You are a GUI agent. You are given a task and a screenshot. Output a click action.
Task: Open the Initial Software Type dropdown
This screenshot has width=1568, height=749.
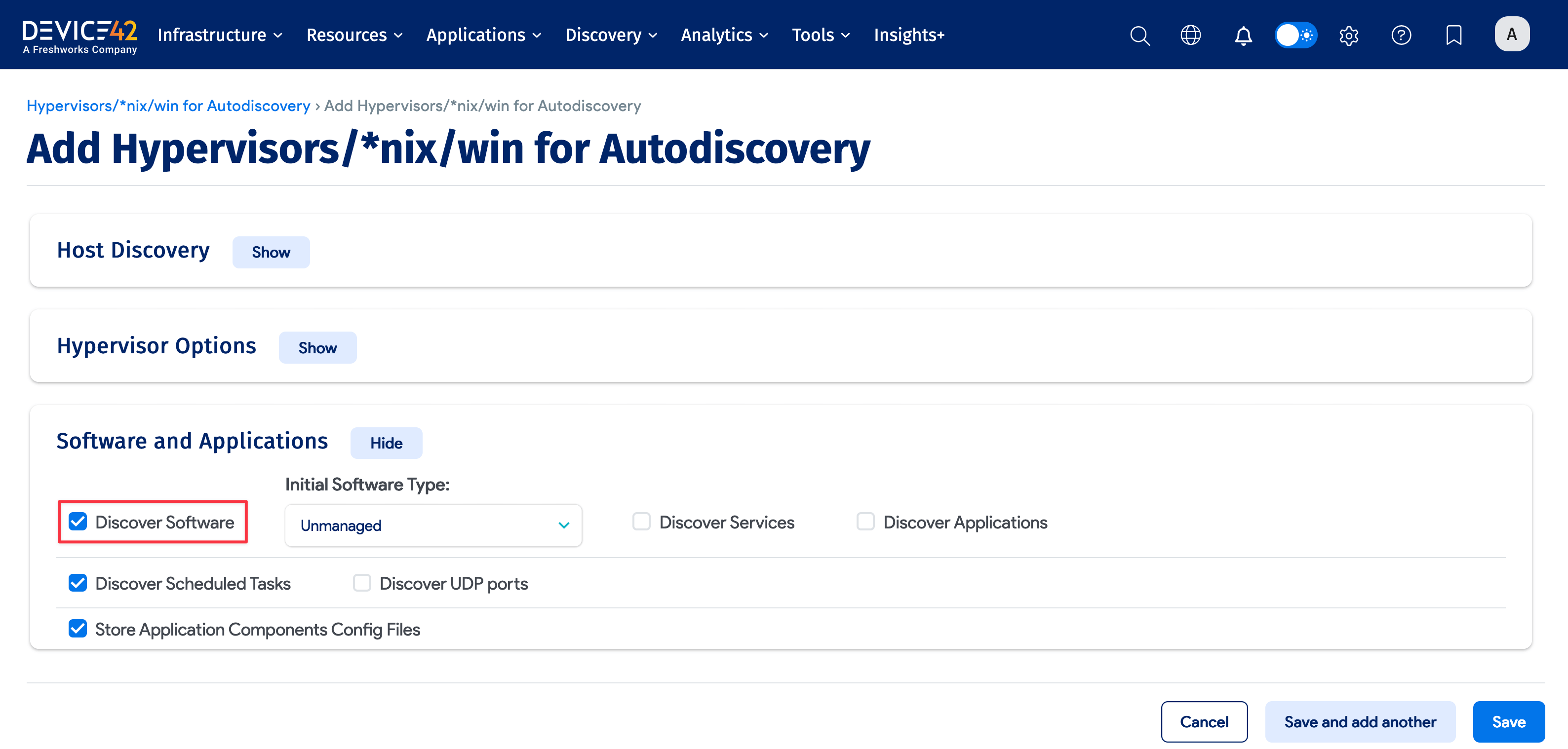433,525
